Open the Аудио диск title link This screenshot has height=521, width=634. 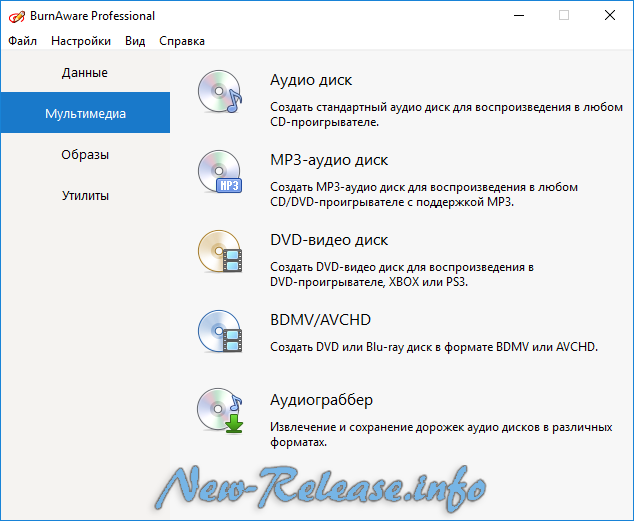[x=311, y=80]
